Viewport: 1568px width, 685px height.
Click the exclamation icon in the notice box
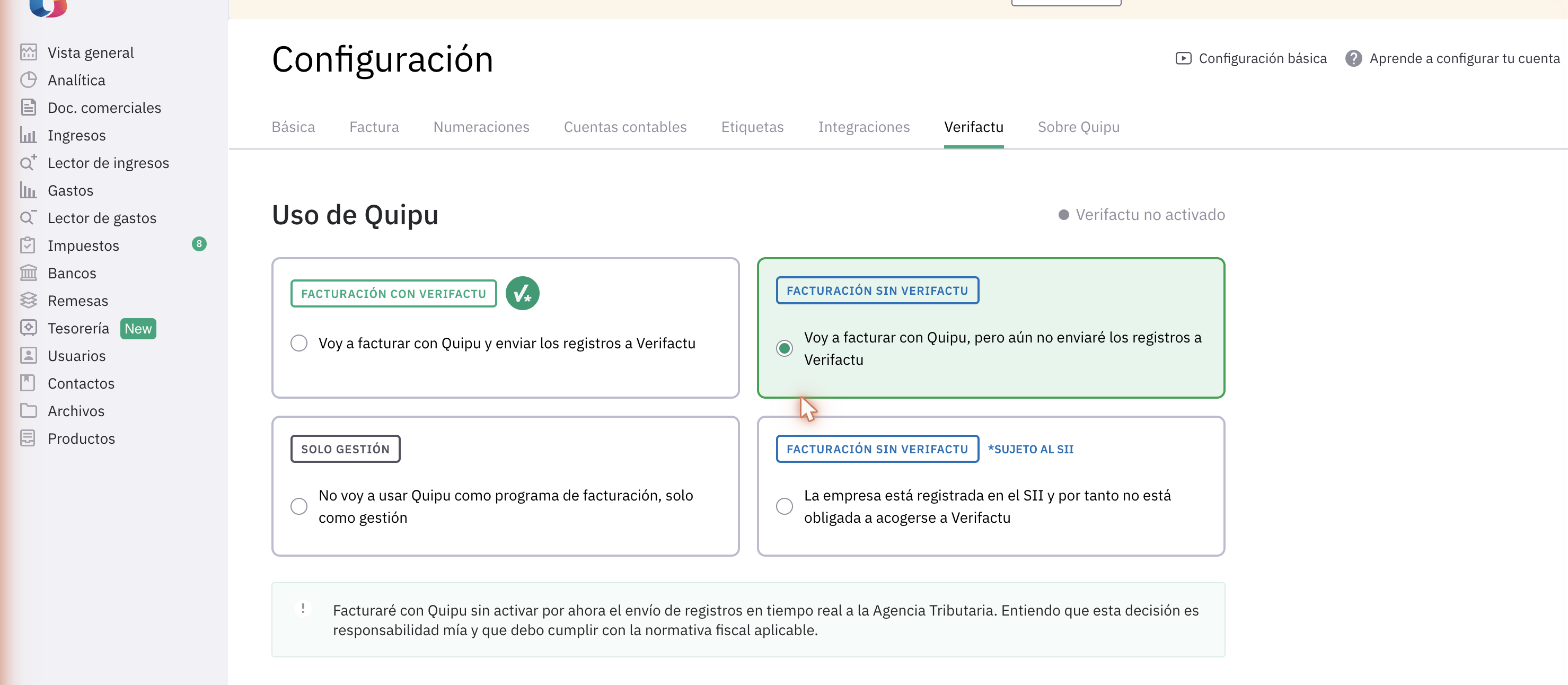(x=303, y=608)
